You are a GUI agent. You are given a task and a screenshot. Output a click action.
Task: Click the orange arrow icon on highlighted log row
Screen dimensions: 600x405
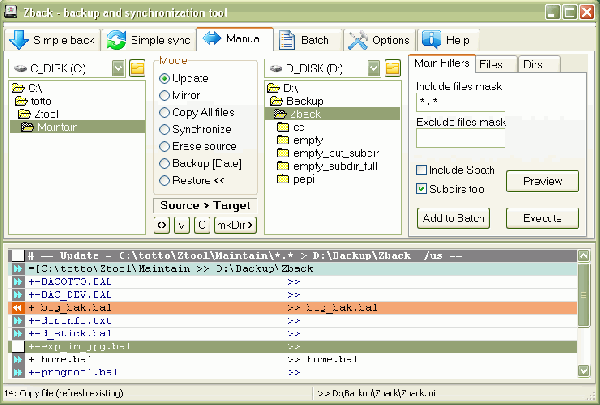(x=17, y=309)
